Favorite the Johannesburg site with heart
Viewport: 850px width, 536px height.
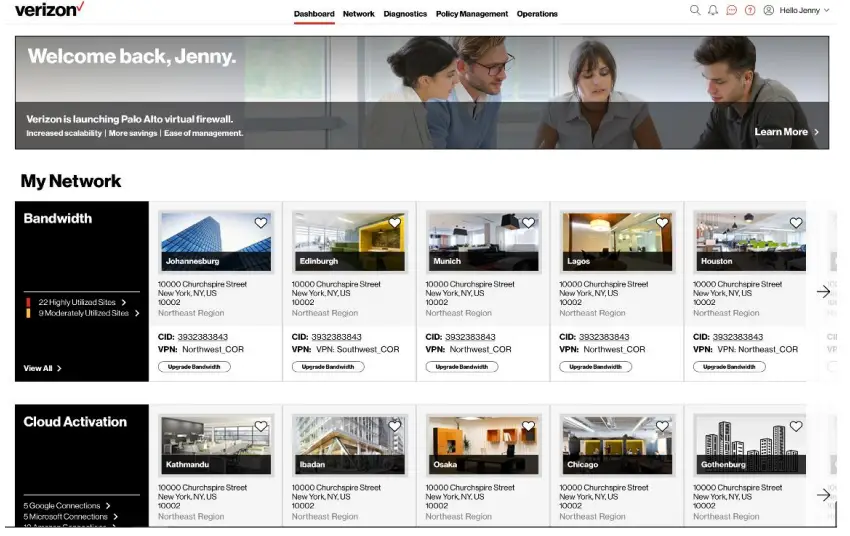pos(261,223)
